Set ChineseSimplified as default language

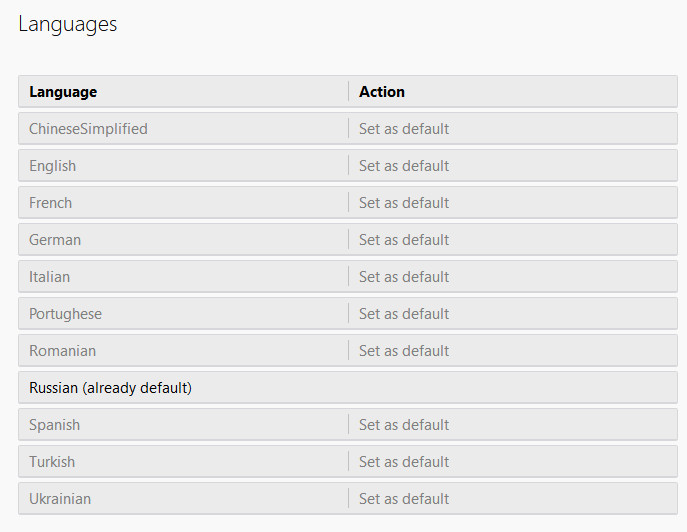coord(404,129)
